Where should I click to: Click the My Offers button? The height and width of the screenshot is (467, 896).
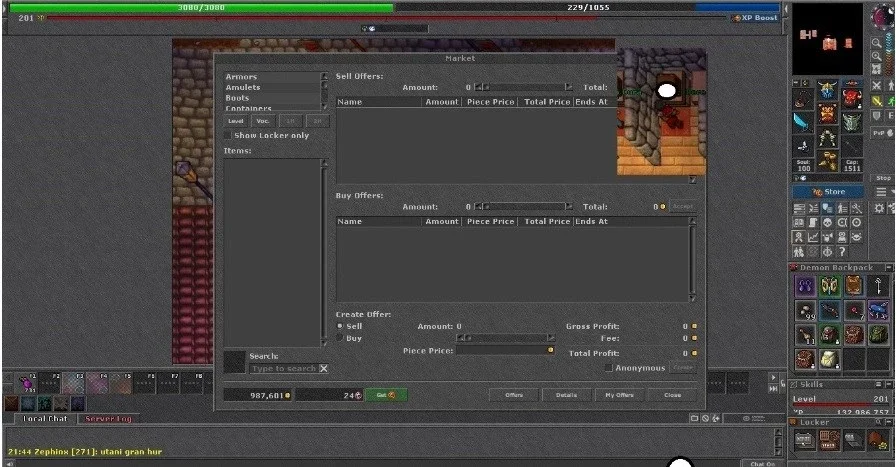(619, 395)
